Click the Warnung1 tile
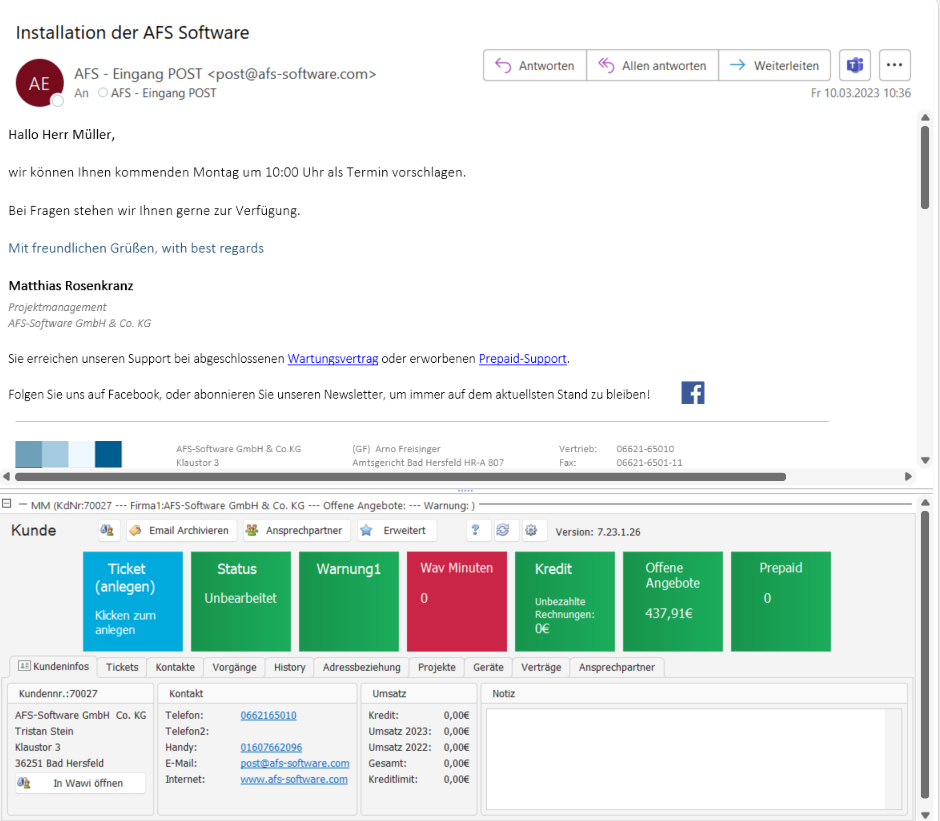Viewport: 940px width, 821px height. 348,602
